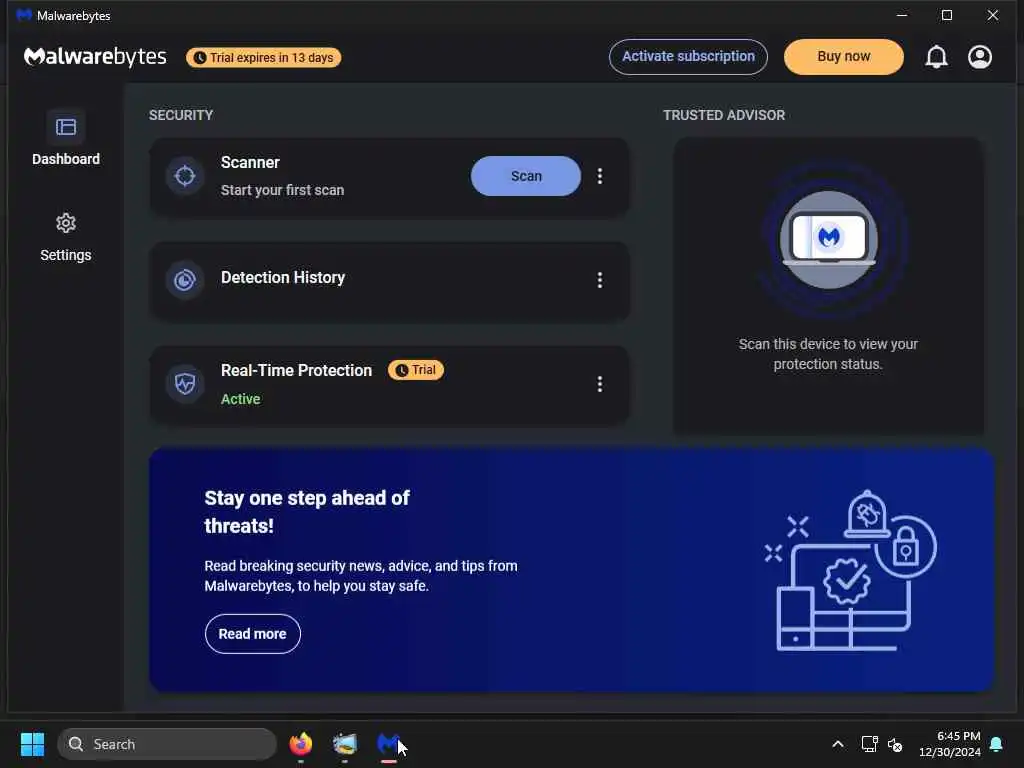The width and height of the screenshot is (1024, 768).
Task: Click the Detection History title
Action: click(283, 278)
